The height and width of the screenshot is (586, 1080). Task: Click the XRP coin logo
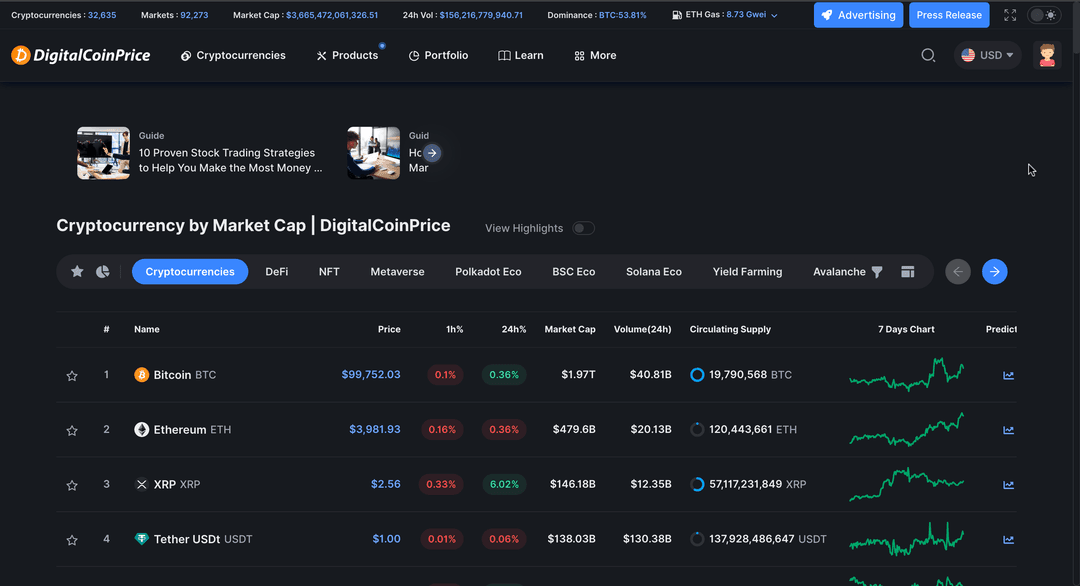coord(141,484)
